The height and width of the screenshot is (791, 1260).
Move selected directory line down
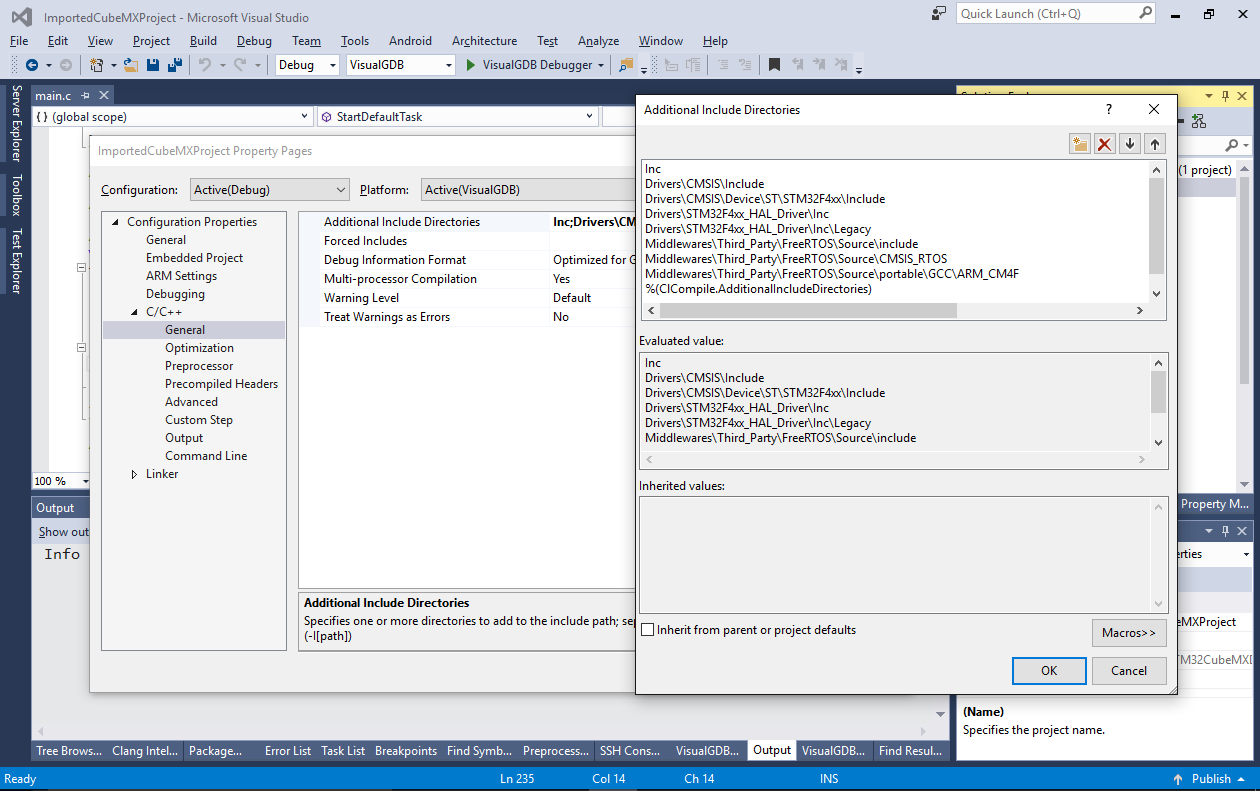pyautogui.click(x=1130, y=144)
